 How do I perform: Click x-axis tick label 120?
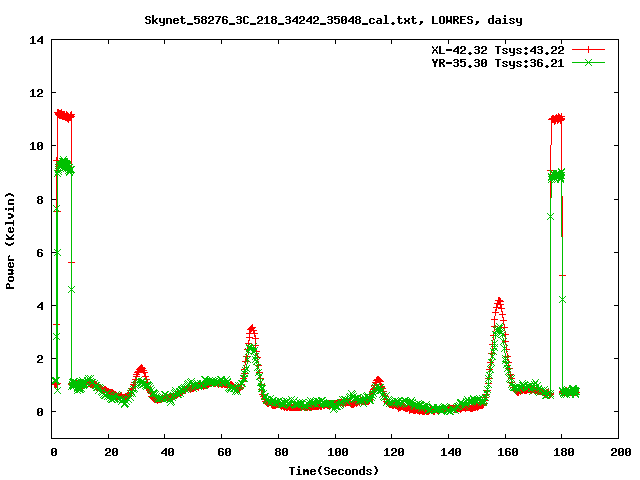tap(394, 452)
